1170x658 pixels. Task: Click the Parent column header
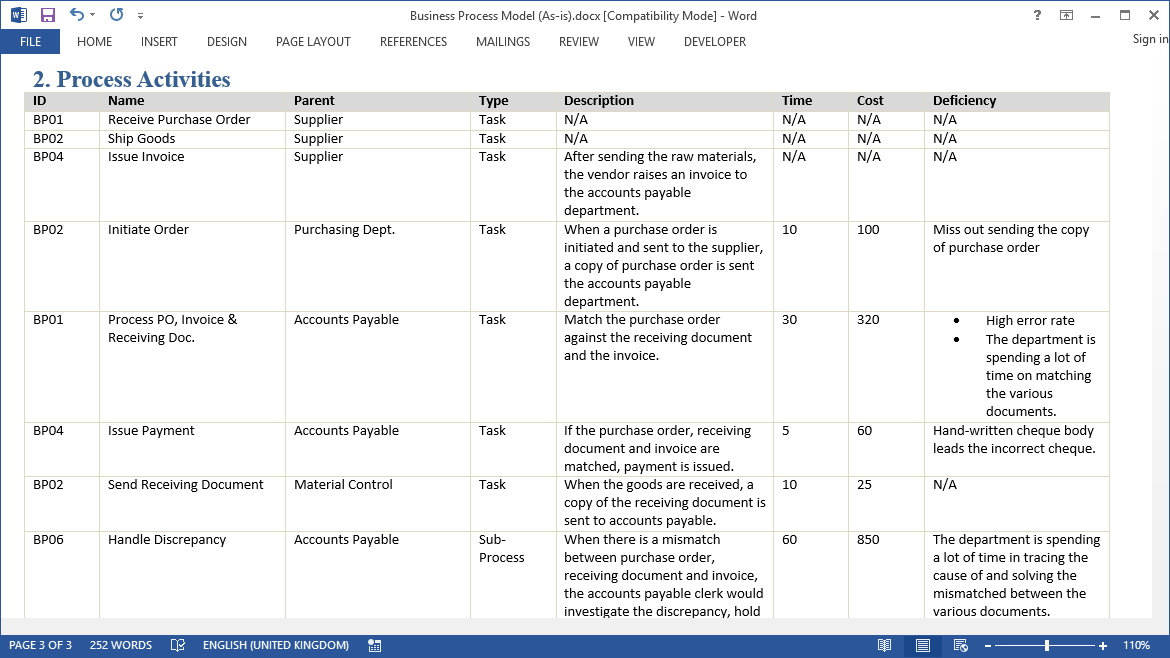(314, 101)
